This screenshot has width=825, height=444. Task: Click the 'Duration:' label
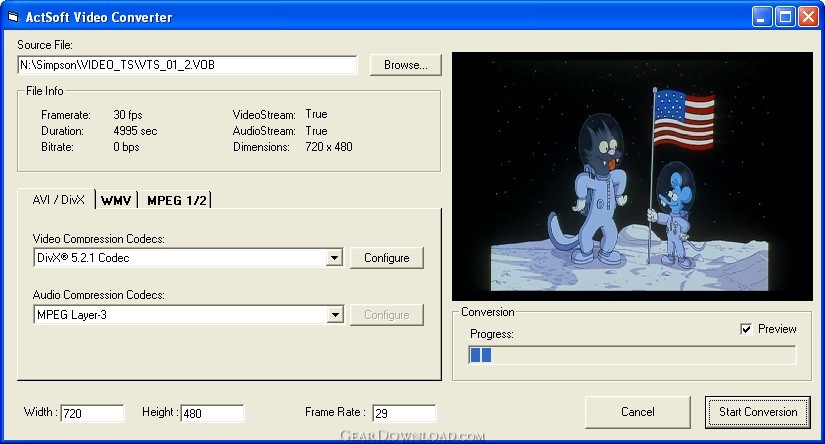[x=62, y=131]
